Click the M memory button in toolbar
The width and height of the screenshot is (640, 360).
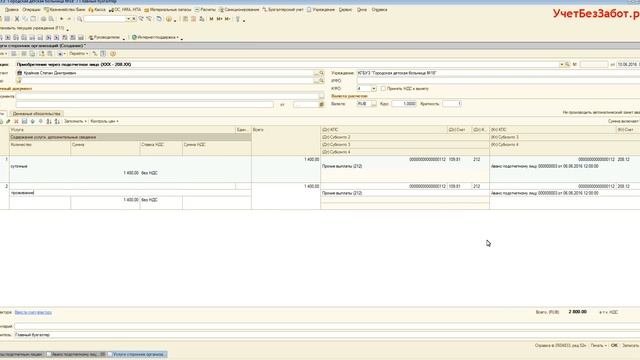click(x=211, y=19)
